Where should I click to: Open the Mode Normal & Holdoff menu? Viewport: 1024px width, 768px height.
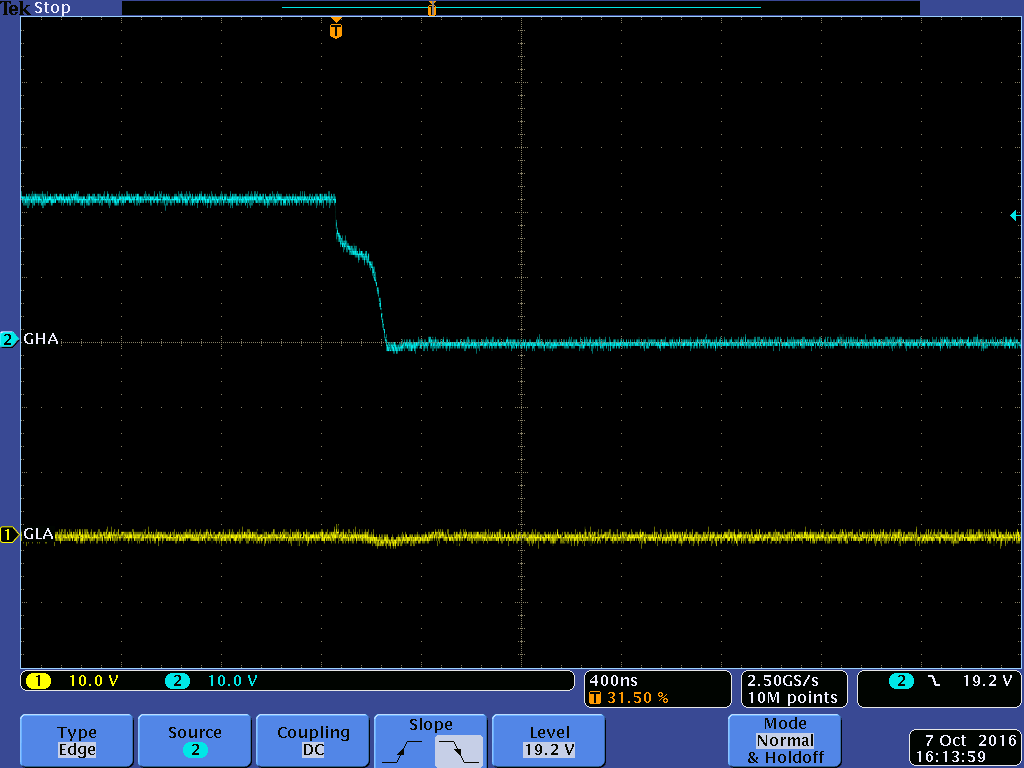click(x=784, y=740)
